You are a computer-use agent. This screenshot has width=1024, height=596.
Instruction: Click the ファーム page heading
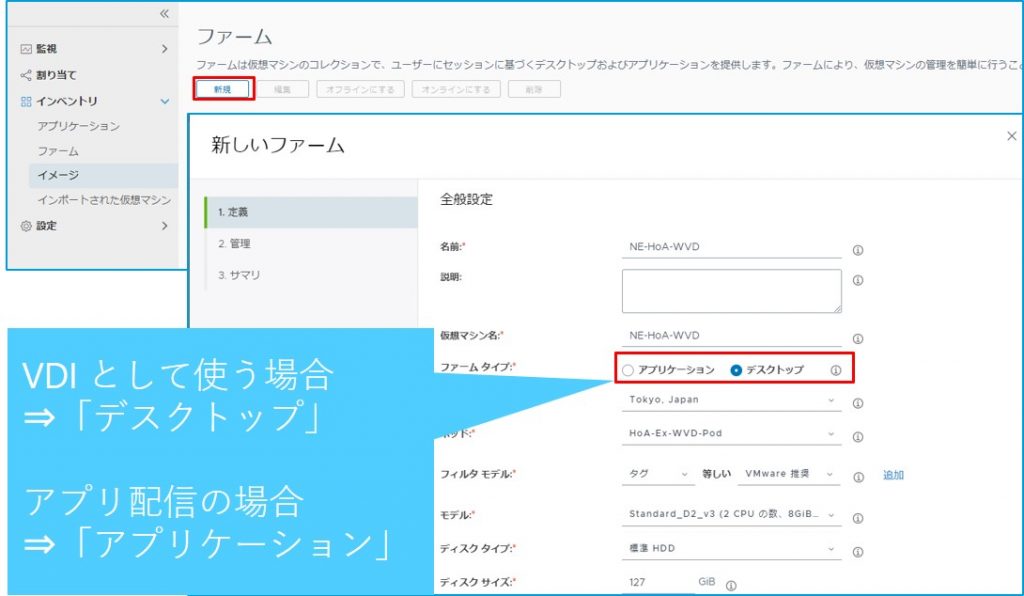tap(234, 37)
